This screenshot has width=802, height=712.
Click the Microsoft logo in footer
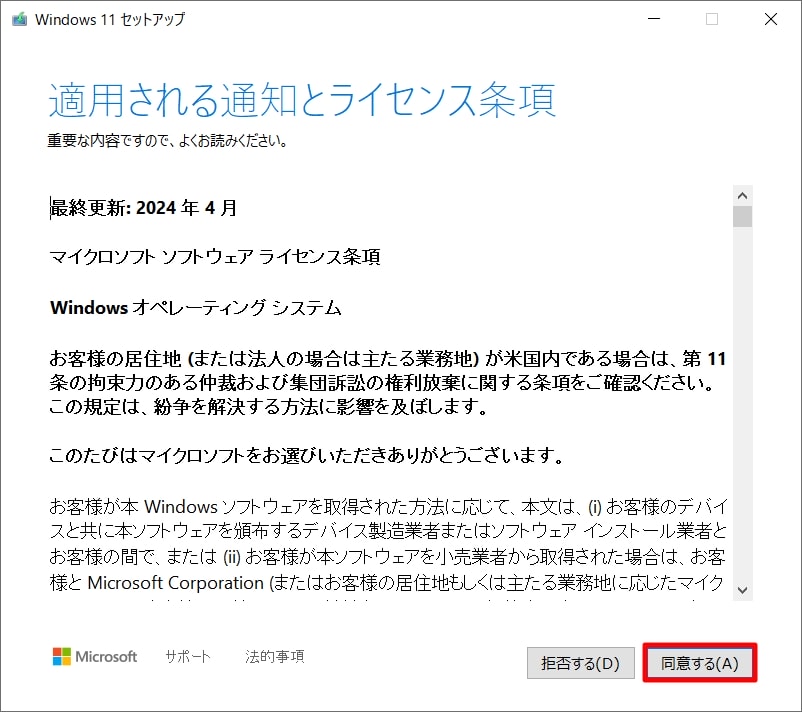click(x=95, y=656)
